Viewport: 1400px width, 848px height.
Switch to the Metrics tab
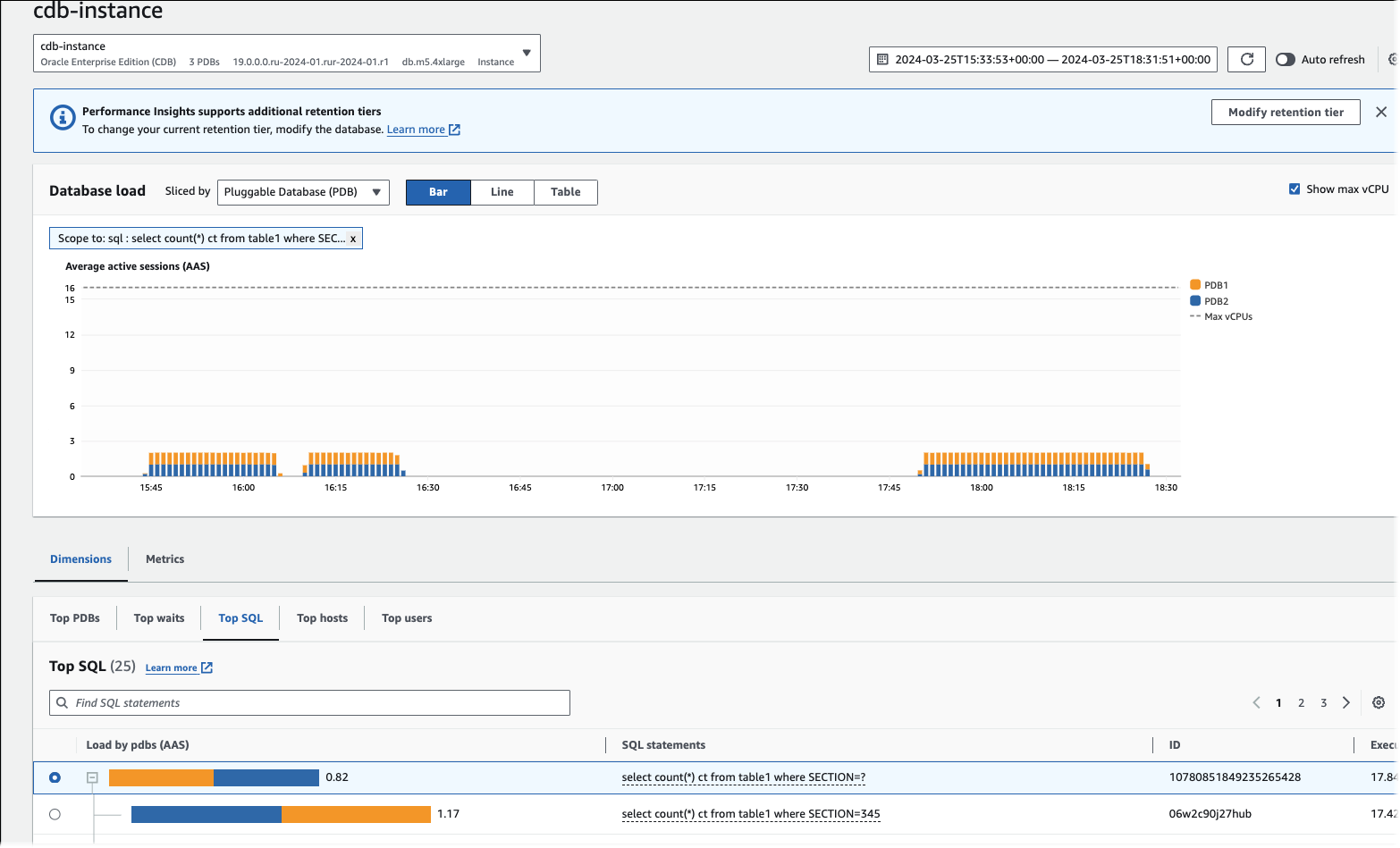tap(164, 558)
